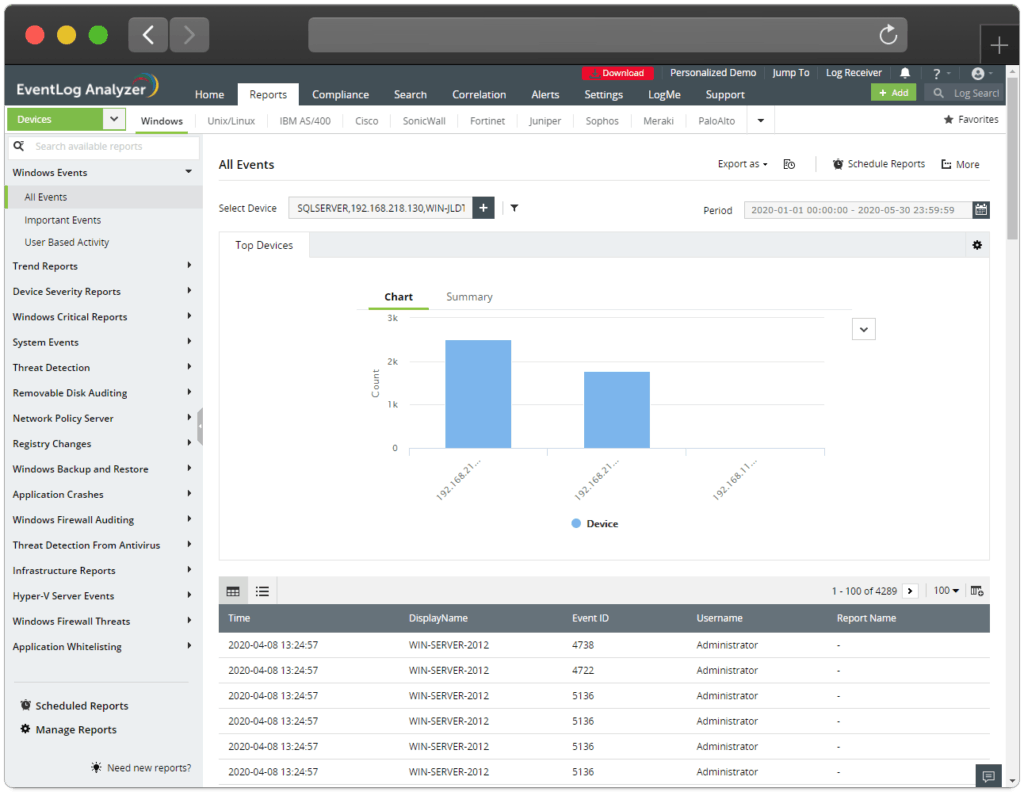The height and width of the screenshot is (792, 1024).
Task: Click Schedule Reports button
Action: coord(878,164)
